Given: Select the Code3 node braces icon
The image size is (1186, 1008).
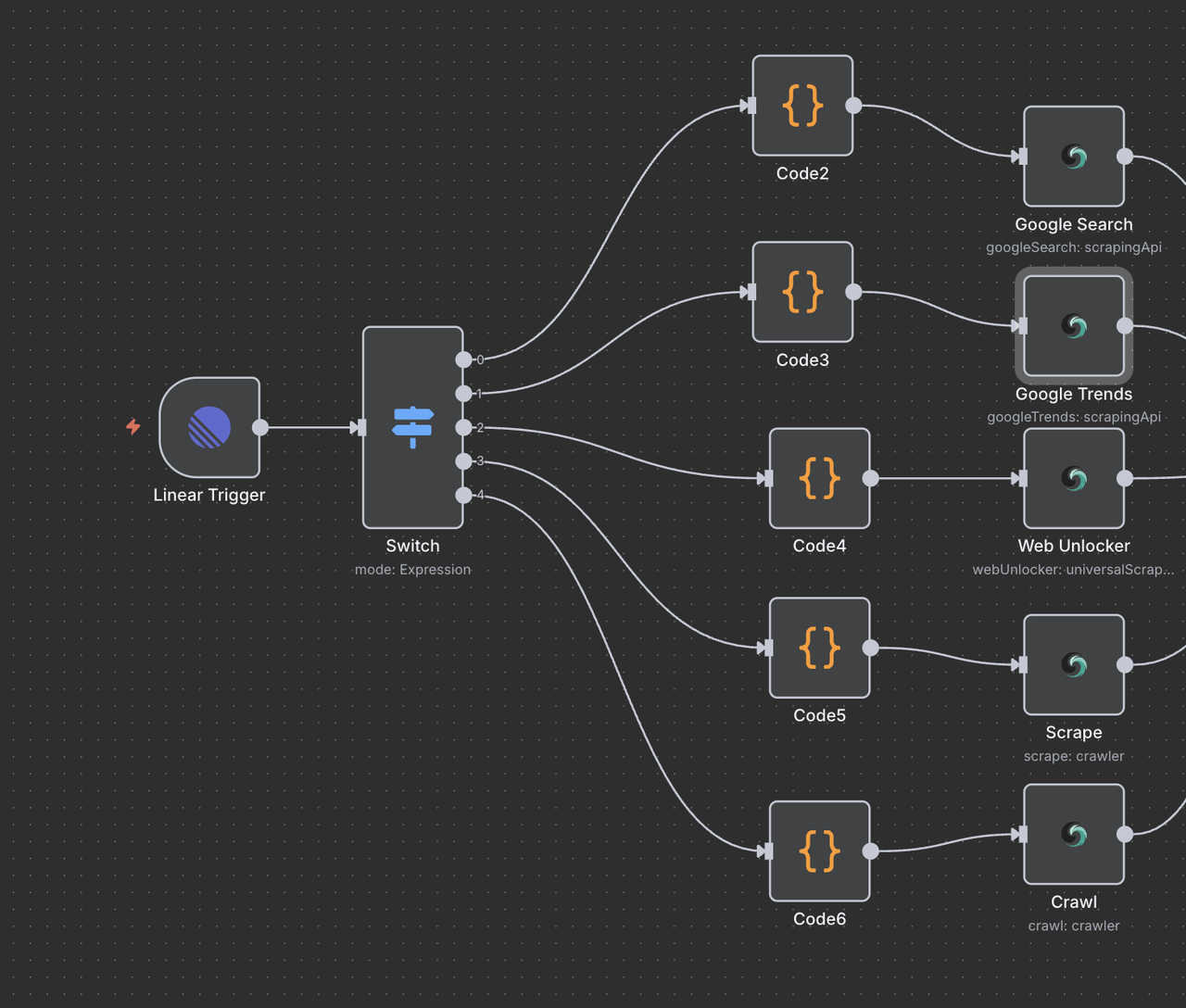Looking at the screenshot, I should click(x=802, y=292).
